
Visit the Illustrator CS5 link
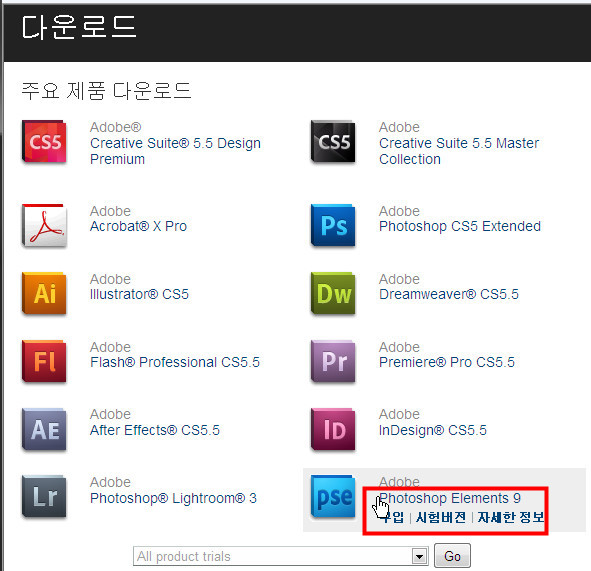pyautogui.click(x=139, y=294)
